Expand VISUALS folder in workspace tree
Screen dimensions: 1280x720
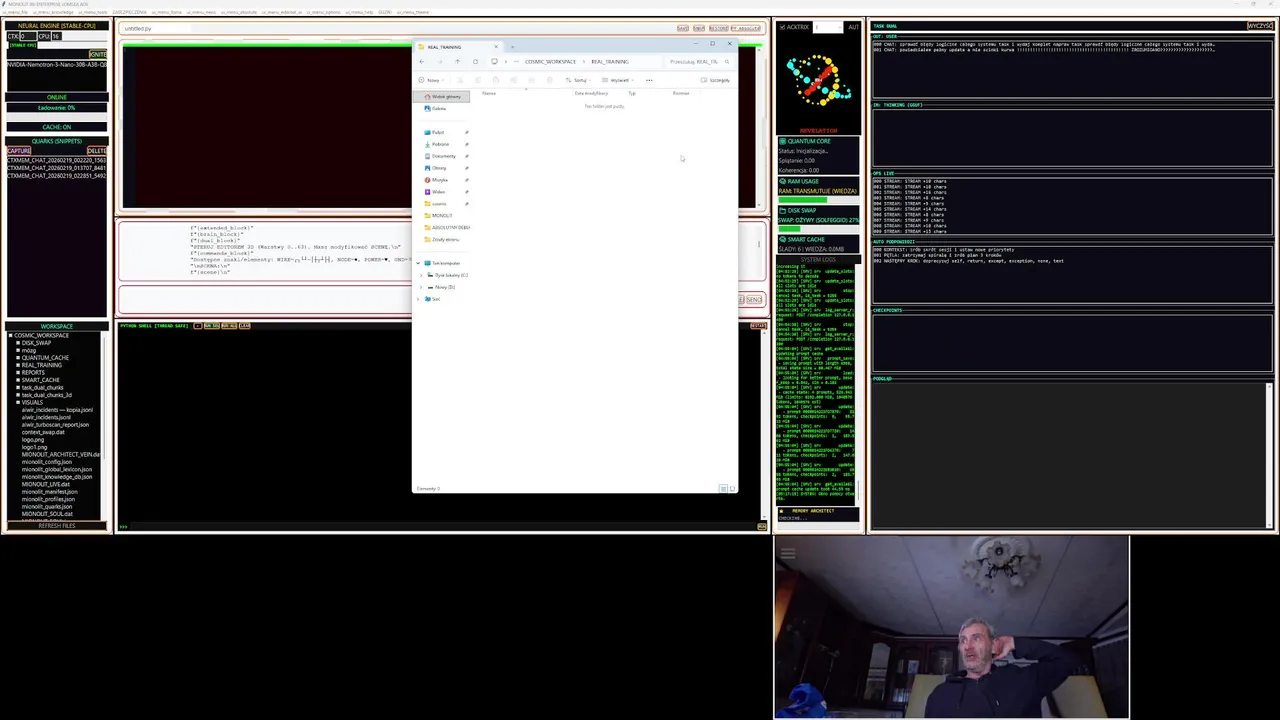[x=18, y=402]
